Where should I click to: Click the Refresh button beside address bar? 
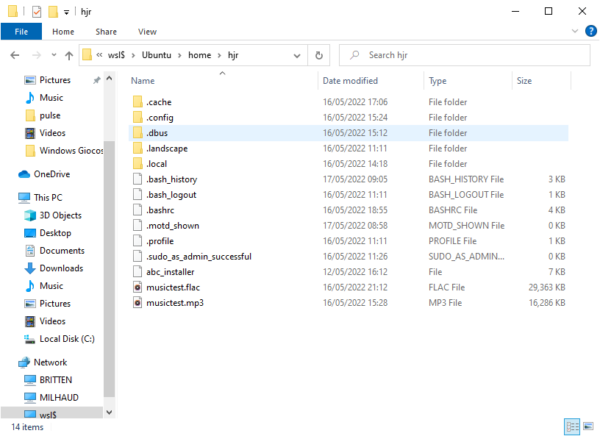pyautogui.click(x=319, y=56)
